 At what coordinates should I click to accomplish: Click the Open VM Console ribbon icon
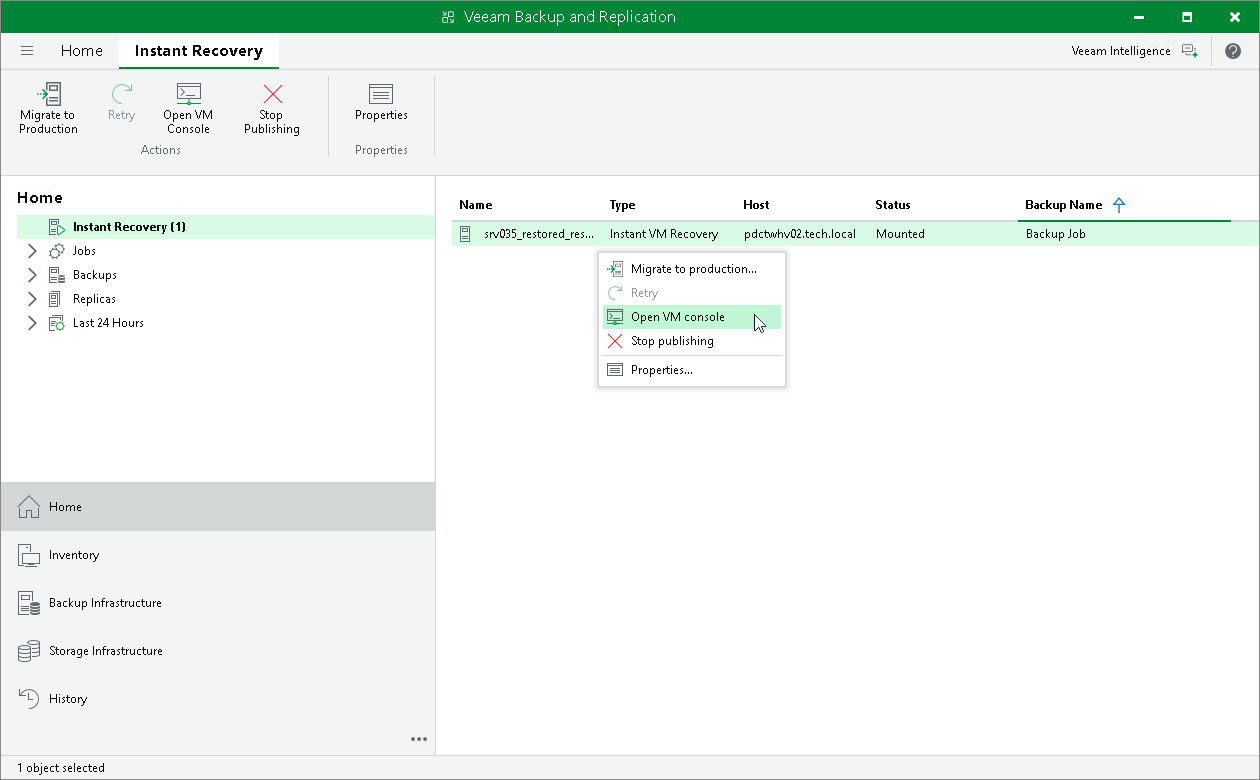click(188, 107)
